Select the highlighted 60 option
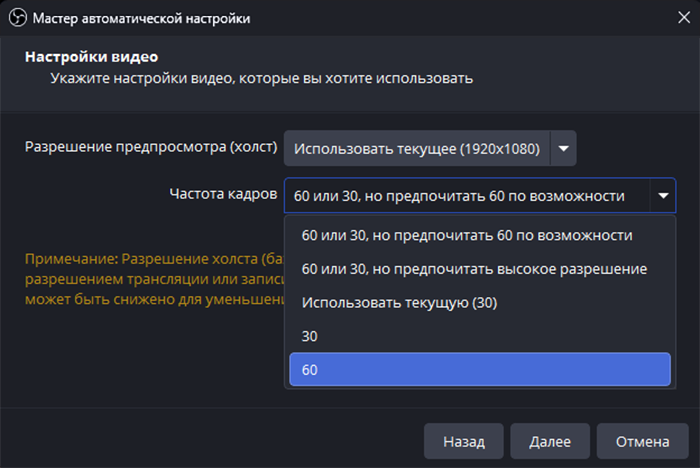700x468 pixels. [x=479, y=370]
